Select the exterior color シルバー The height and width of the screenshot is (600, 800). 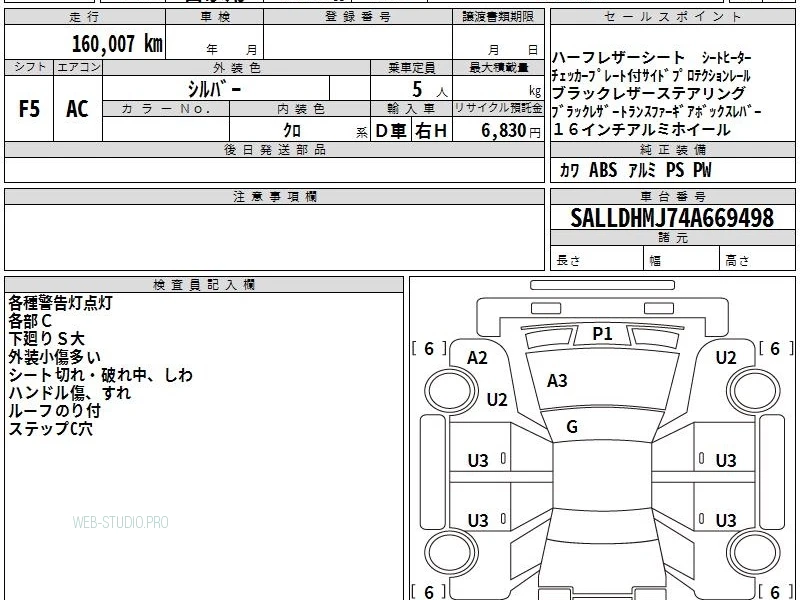pos(214,89)
